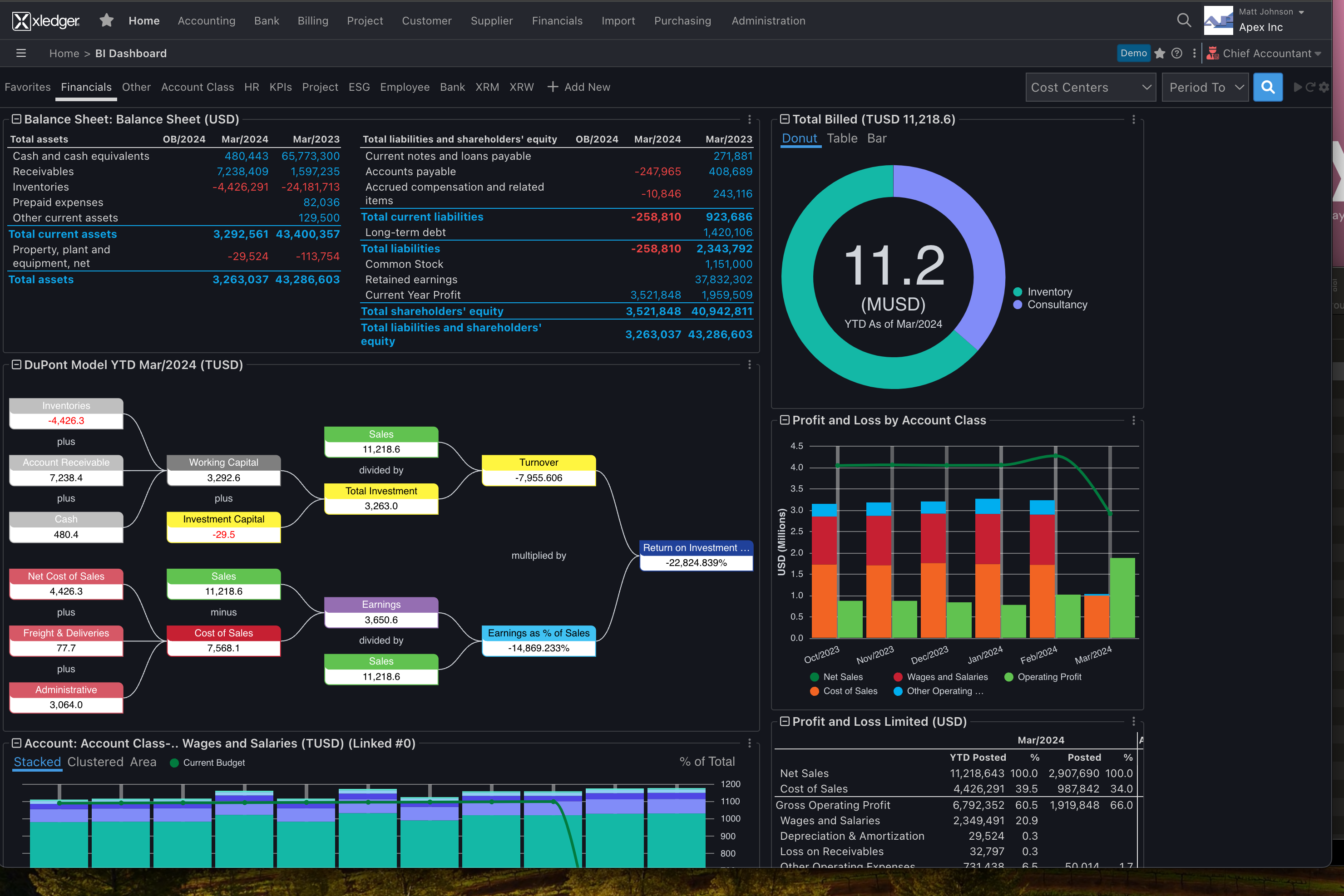Open the global search magnifier in top bar

click(x=1184, y=20)
